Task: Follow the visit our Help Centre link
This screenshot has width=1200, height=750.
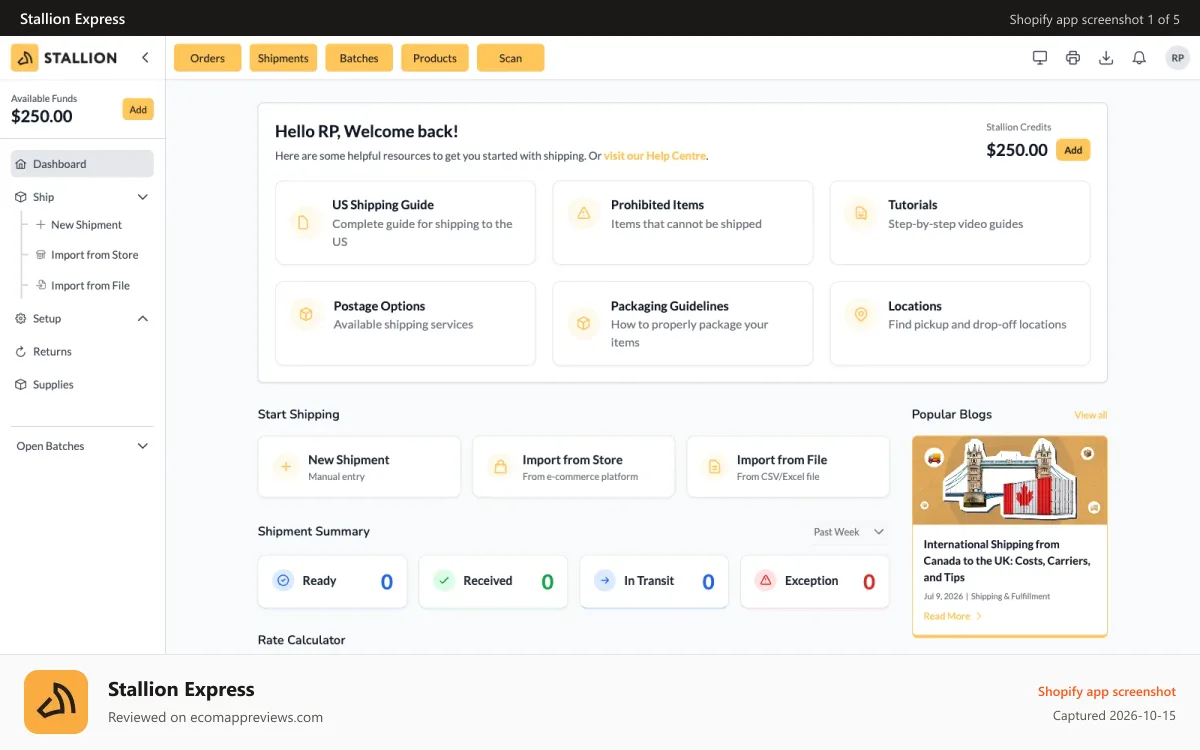Action: [655, 156]
